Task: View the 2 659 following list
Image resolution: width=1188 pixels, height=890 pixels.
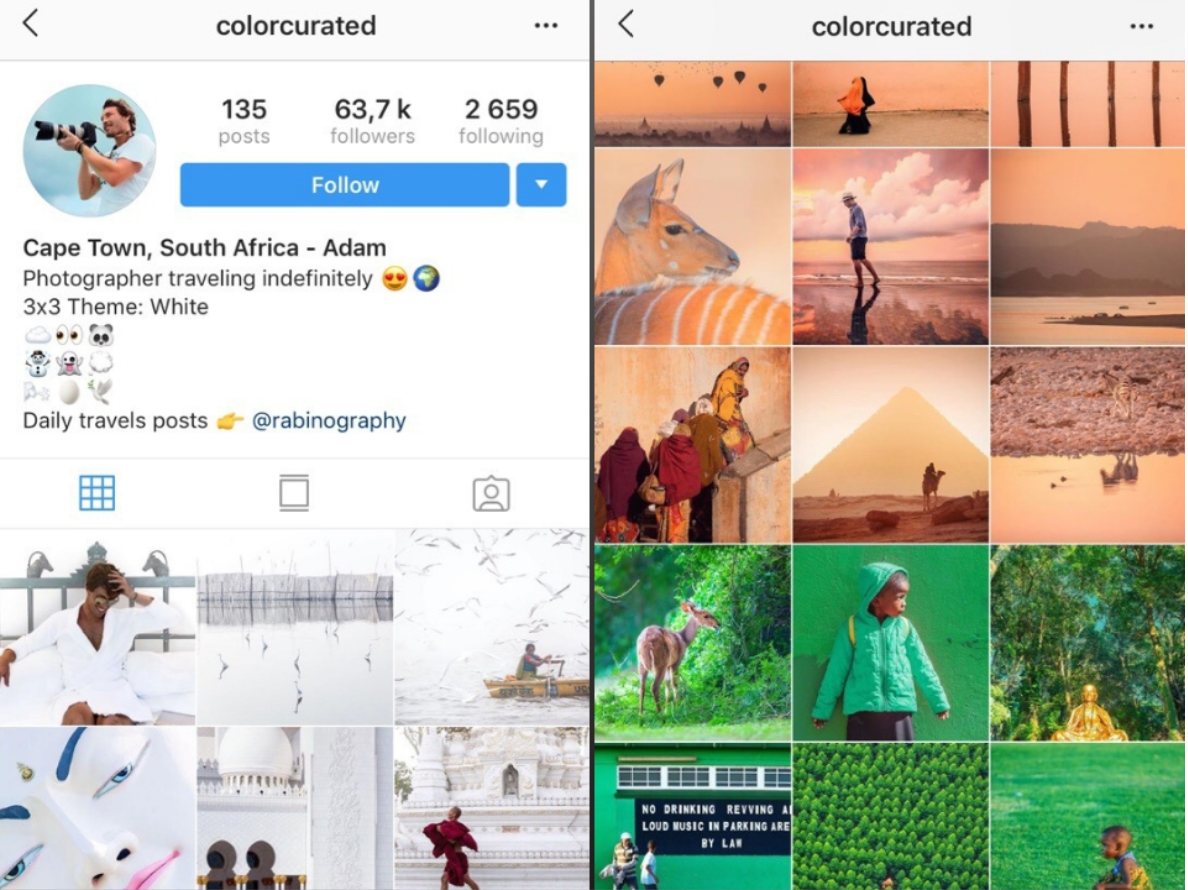Action: 501,120
